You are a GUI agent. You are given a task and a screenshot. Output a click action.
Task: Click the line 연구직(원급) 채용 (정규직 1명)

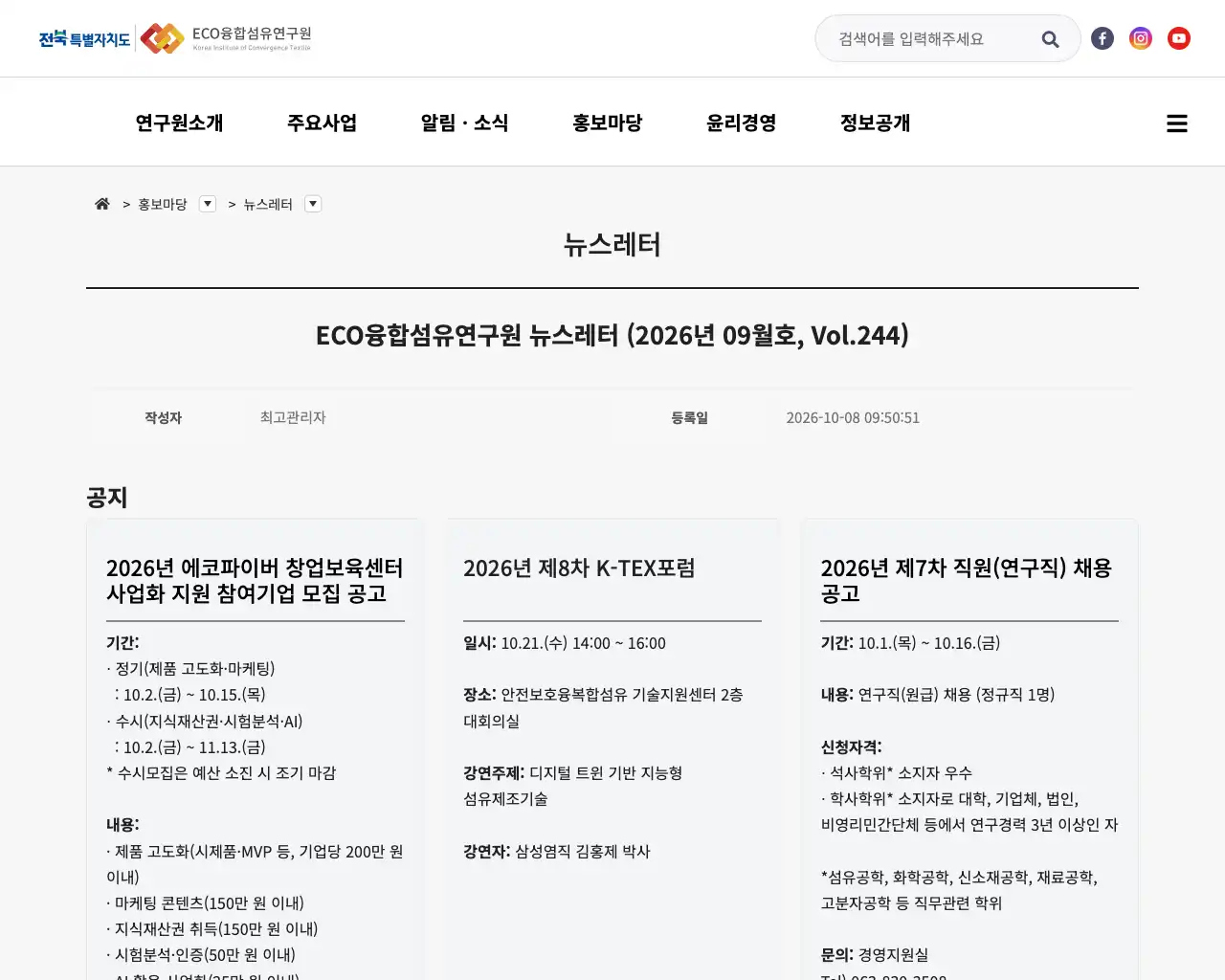(956, 695)
